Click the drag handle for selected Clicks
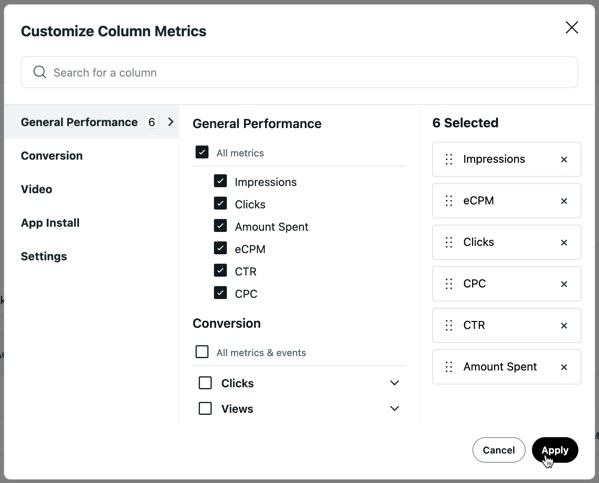This screenshot has width=599, height=483. [449, 242]
